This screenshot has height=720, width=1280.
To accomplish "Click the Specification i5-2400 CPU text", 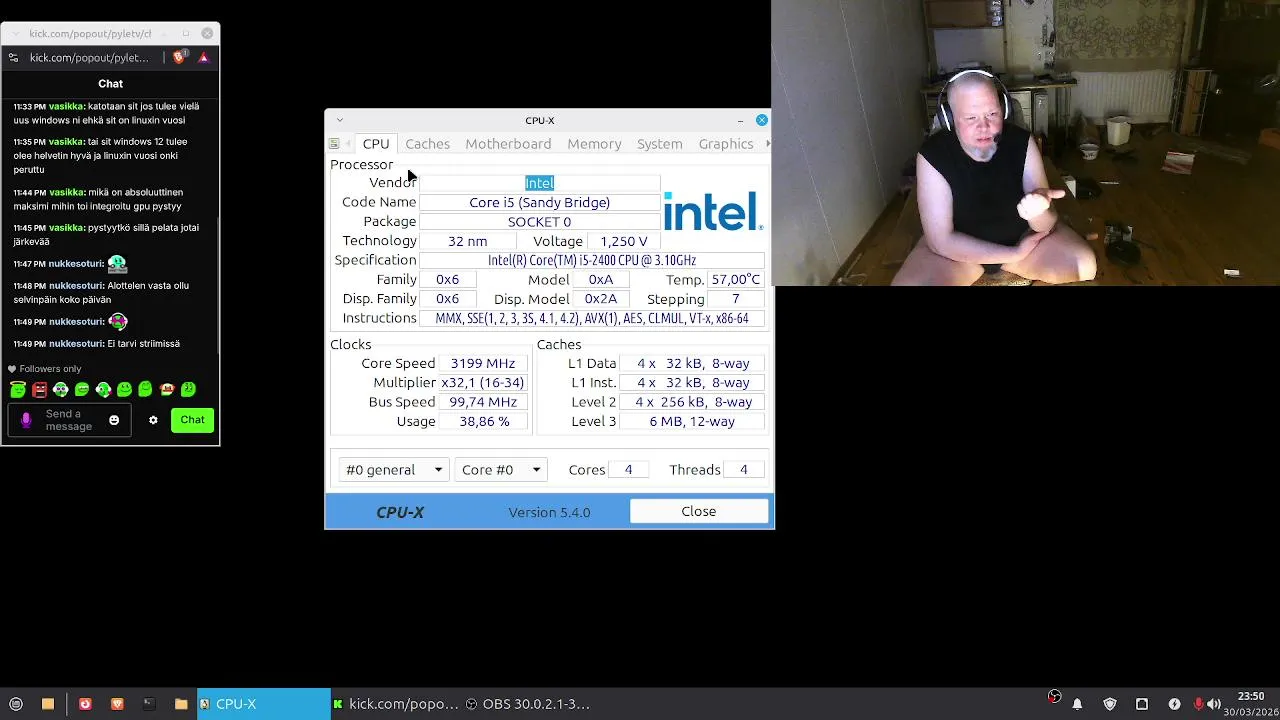I will coord(592,260).
